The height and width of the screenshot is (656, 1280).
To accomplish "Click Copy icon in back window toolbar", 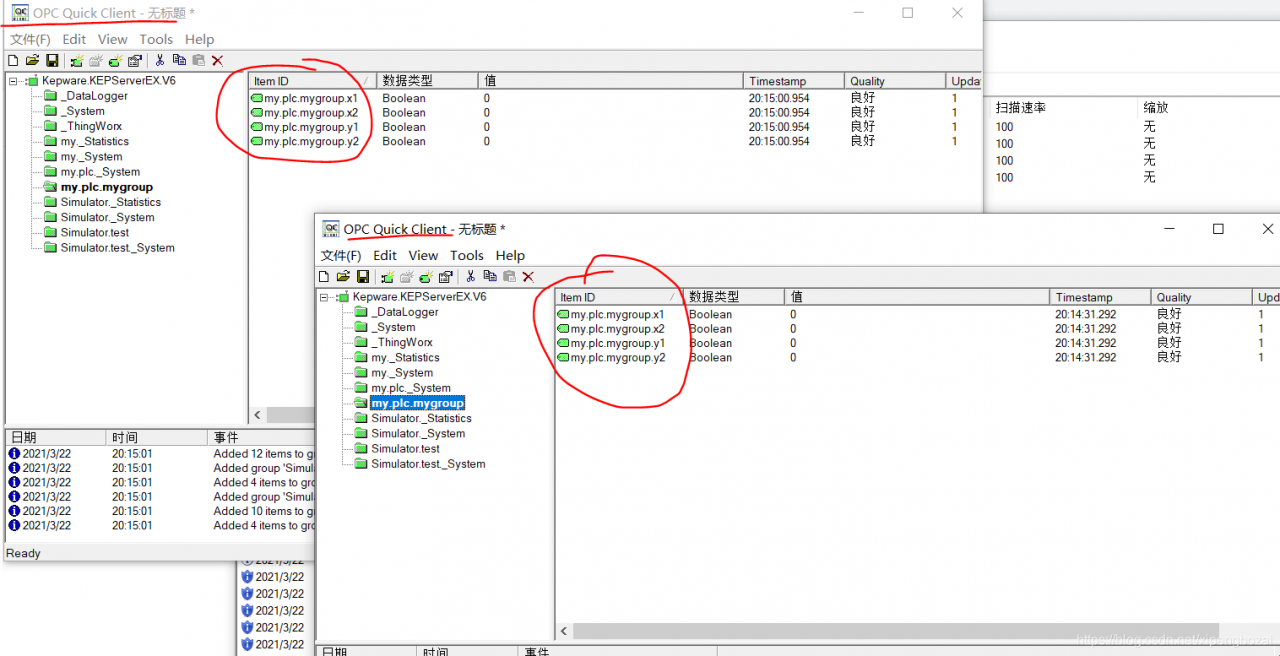I will pyautogui.click(x=179, y=61).
